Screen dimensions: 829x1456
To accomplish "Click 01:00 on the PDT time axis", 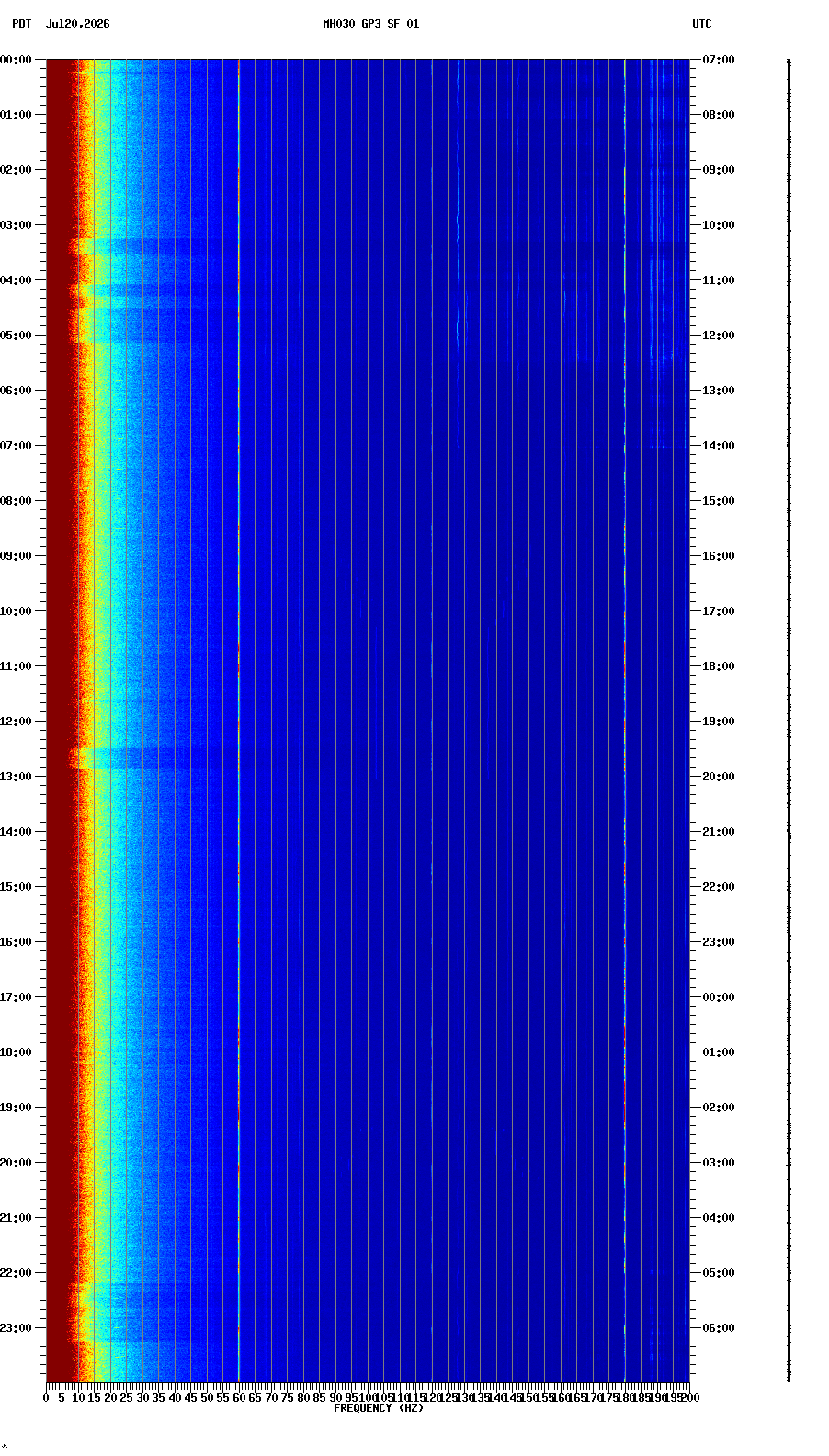I will click(x=16, y=115).
